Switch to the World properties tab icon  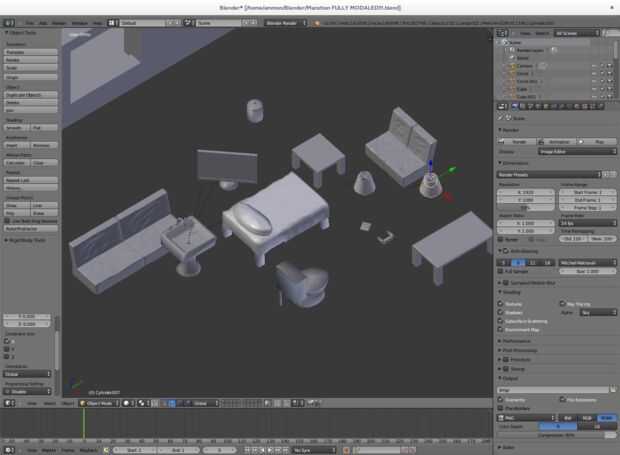click(x=538, y=106)
